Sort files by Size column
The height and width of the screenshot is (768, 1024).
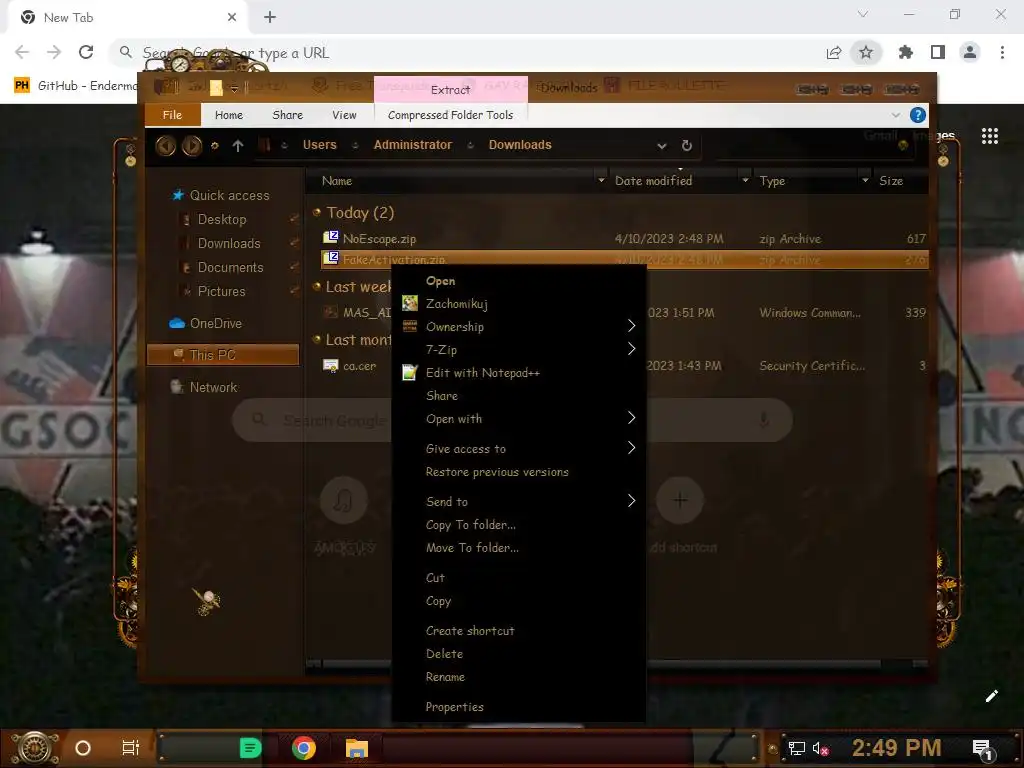pos(891,181)
